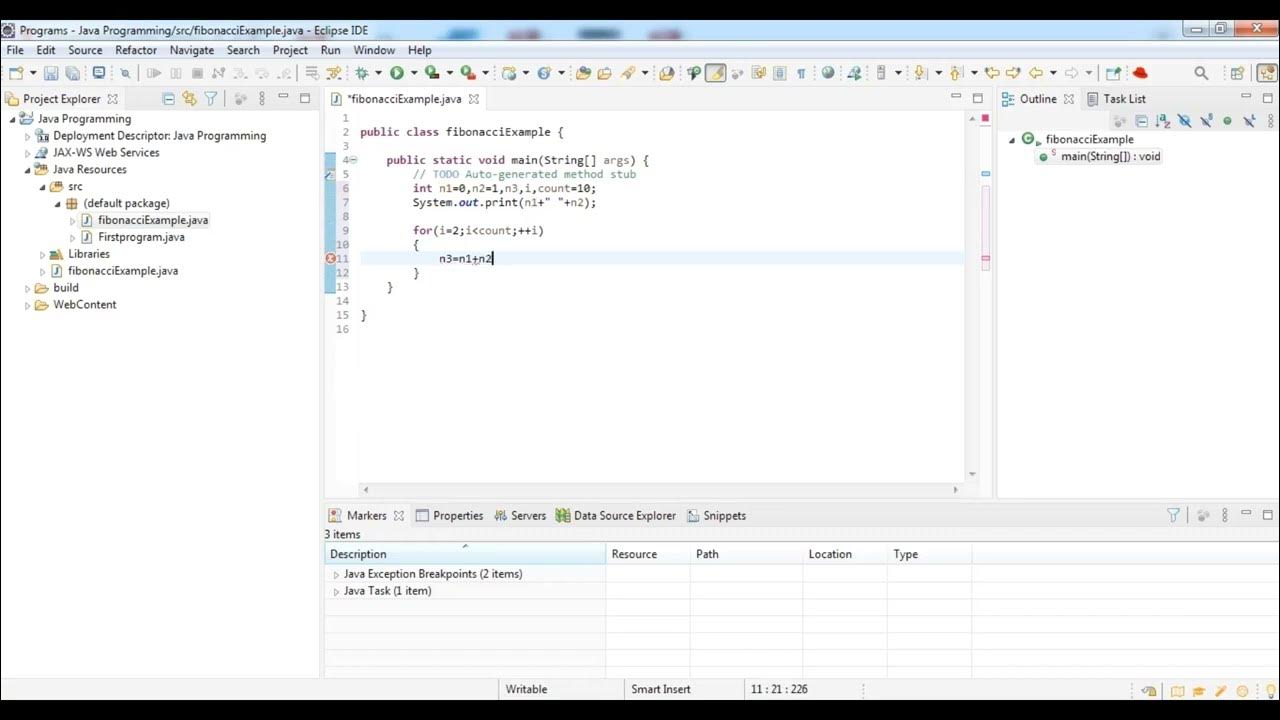Image resolution: width=1280 pixels, height=720 pixels.
Task: Toggle Link with Editor in Project Explorer
Action: pyautogui.click(x=189, y=98)
